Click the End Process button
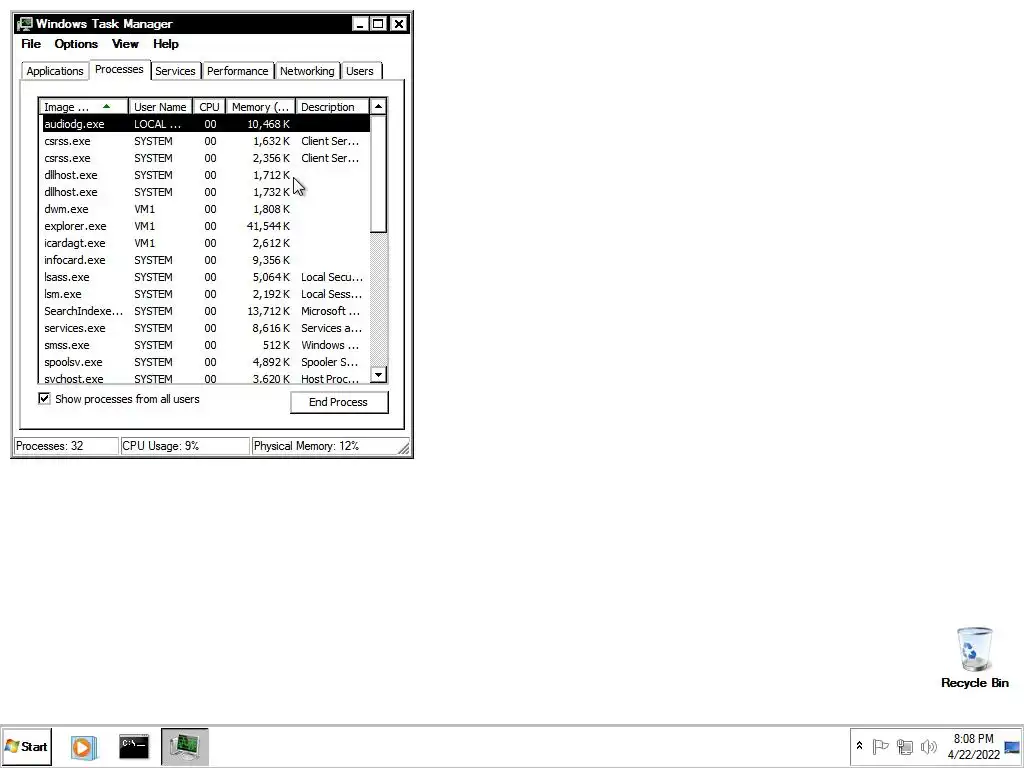Viewport: 1024px width, 768px height. click(x=339, y=402)
